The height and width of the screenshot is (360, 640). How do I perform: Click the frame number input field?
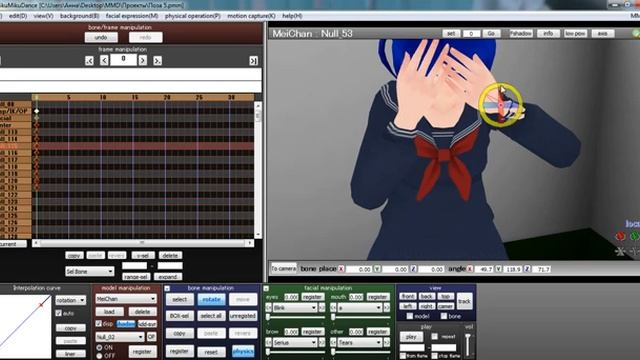(x=123, y=60)
